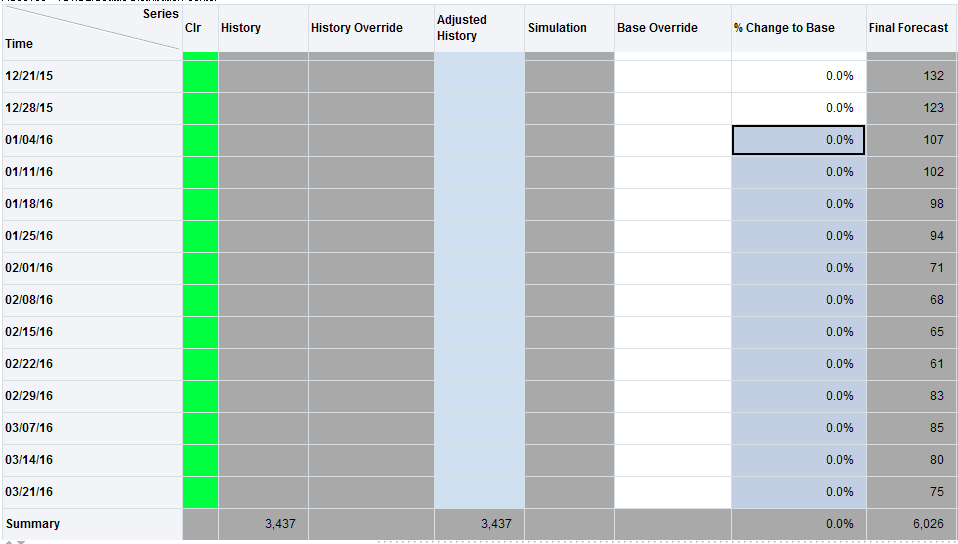Viewport: 958px width, 544px height.
Task: Click Final Forecast value 80
Action: coord(912,460)
